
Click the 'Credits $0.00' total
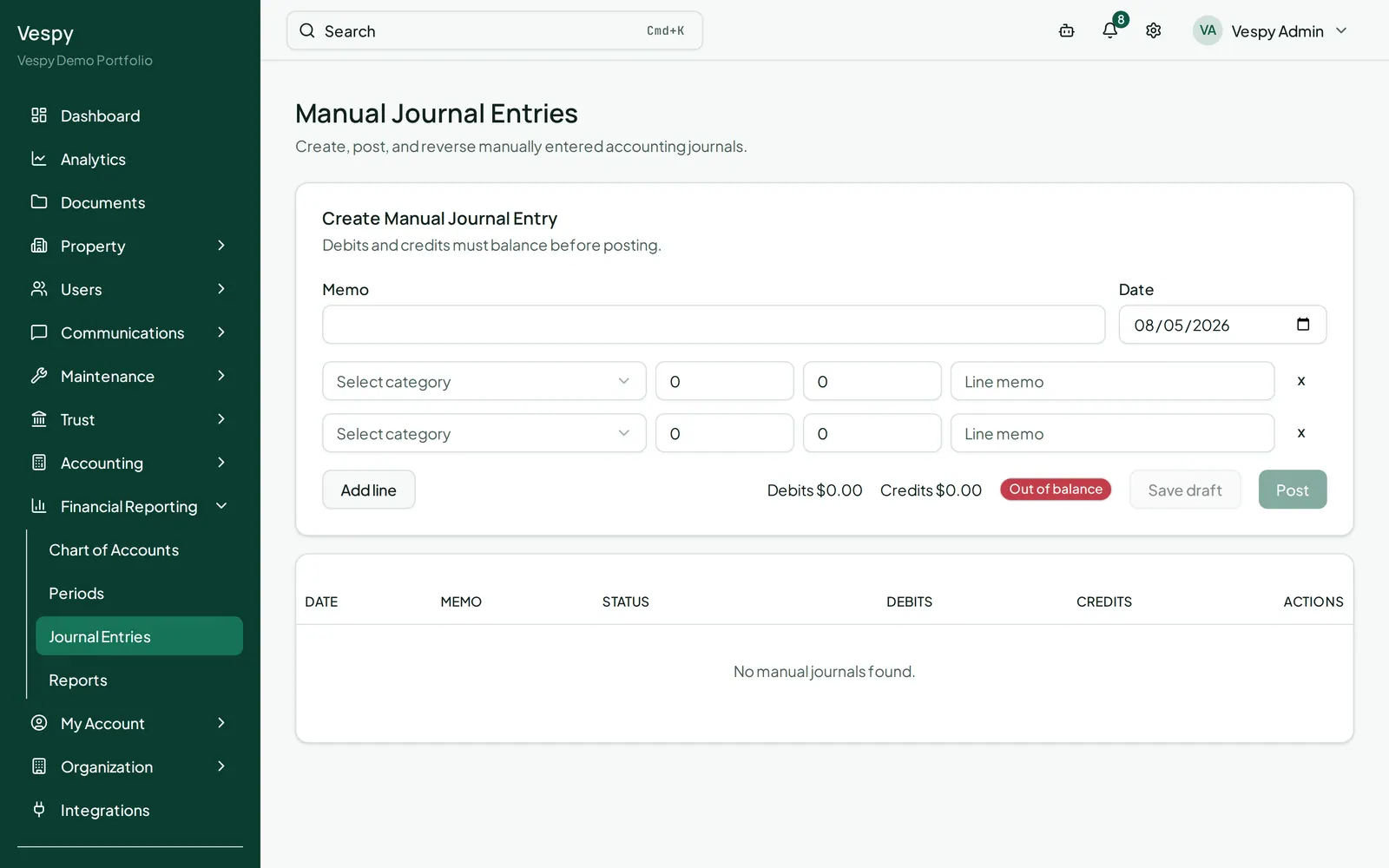point(931,490)
